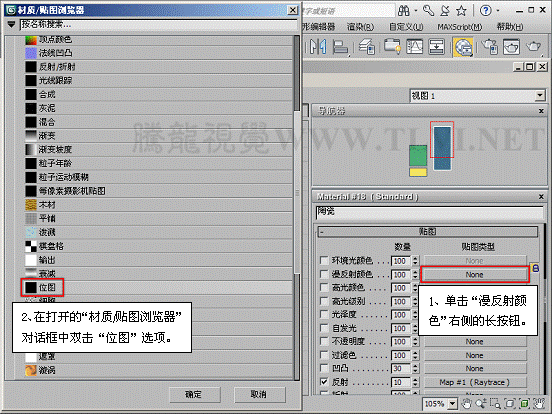Open the 帮助(H) menu
Screen dimensions: 552x414
[509, 27]
